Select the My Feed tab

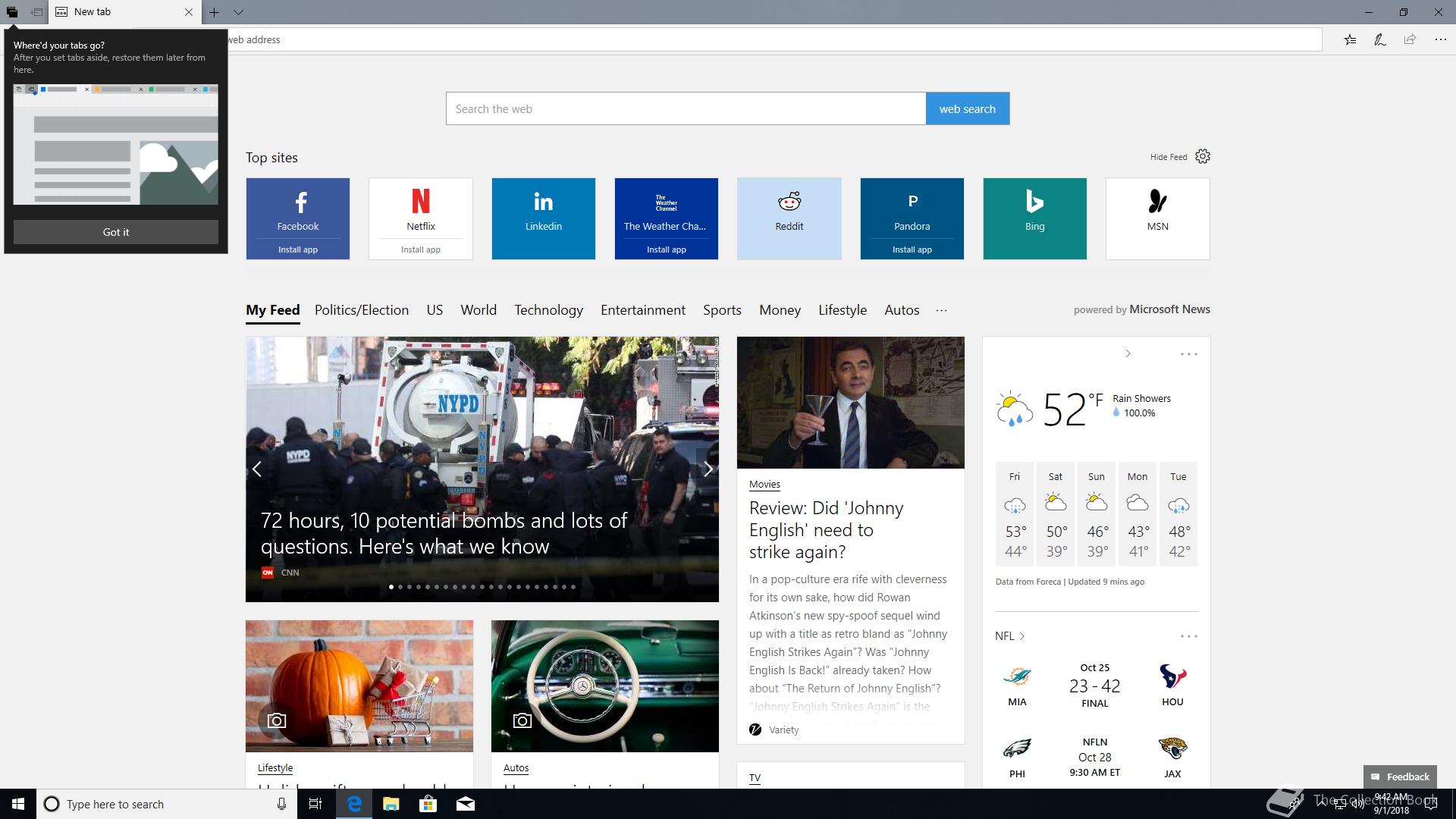273,310
